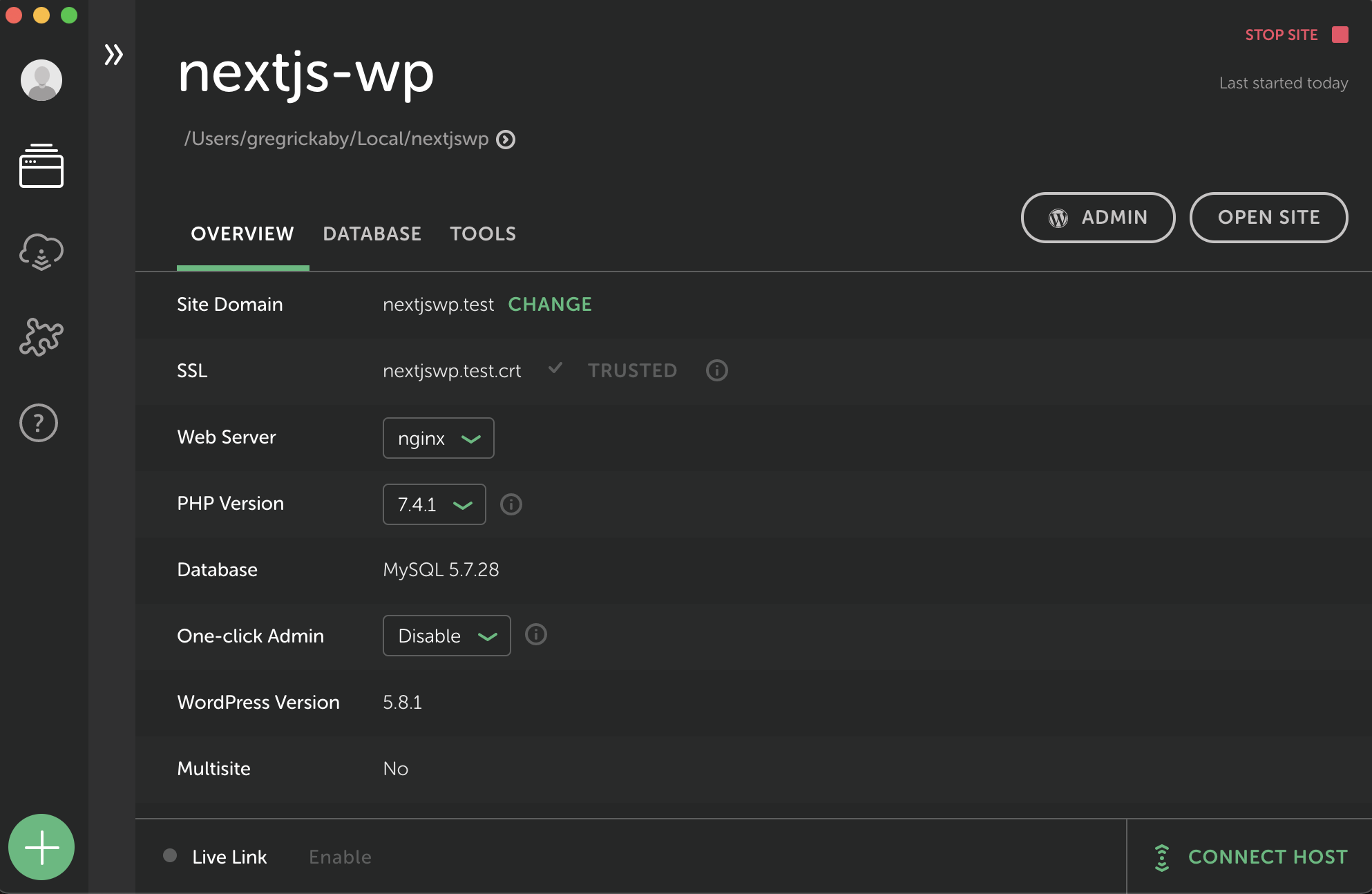Open site folder via path arrow icon
1372x894 pixels.
coord(506,140)
